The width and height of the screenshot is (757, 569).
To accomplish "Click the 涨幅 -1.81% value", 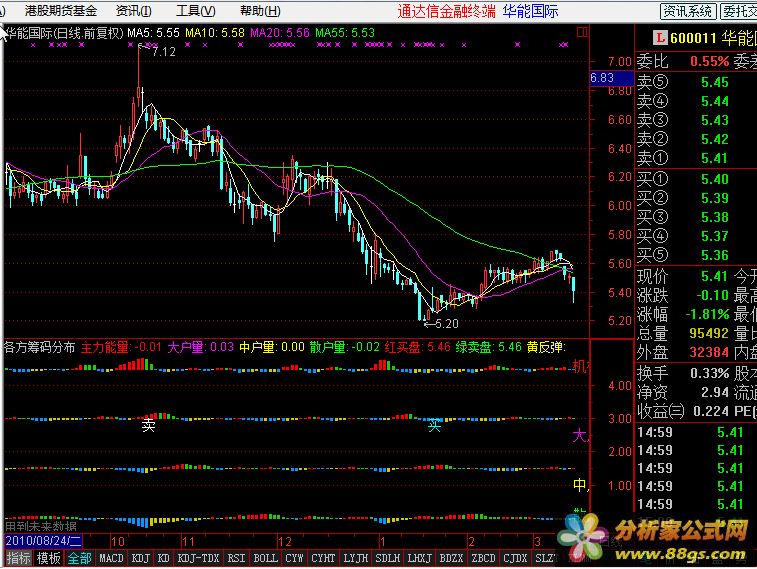I will pyautogui.click(x=707, y=314).
